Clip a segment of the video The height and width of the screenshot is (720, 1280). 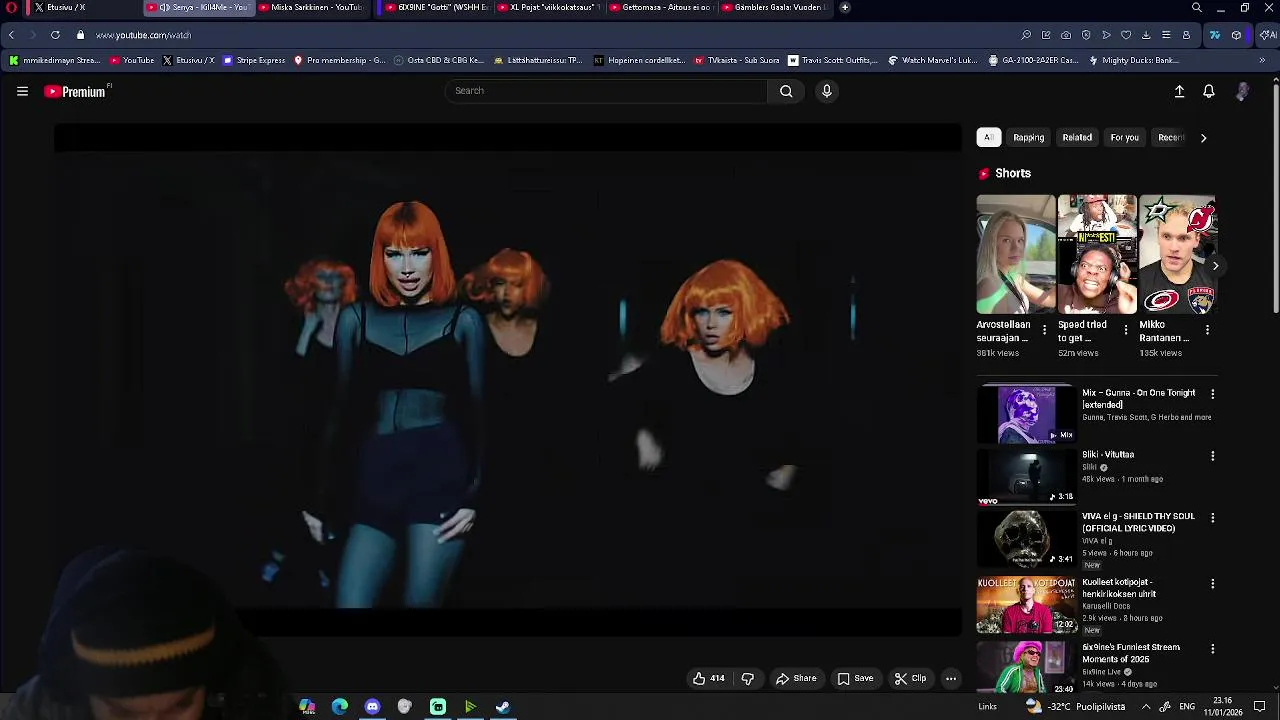pos(910,678)
